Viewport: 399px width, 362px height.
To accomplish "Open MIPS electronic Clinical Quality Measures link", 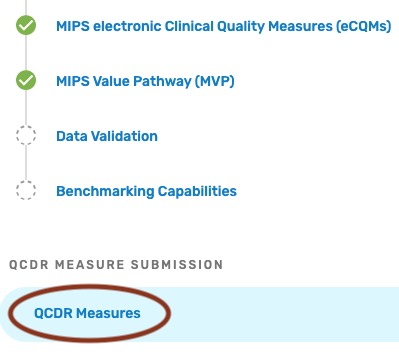I will click(223, 26).
